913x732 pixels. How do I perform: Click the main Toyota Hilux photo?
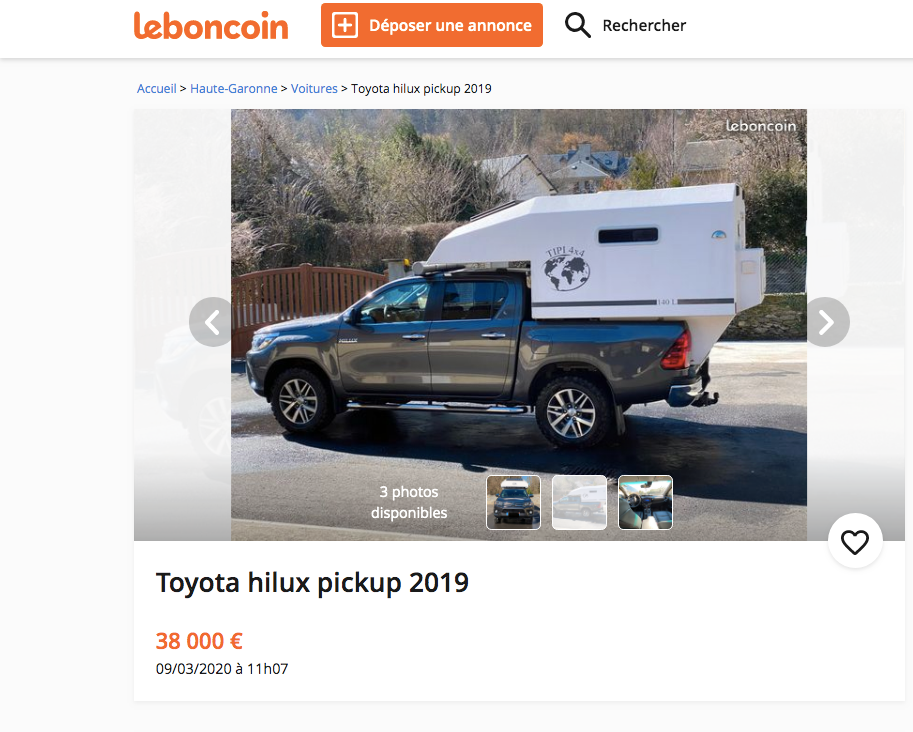(518, 300)
